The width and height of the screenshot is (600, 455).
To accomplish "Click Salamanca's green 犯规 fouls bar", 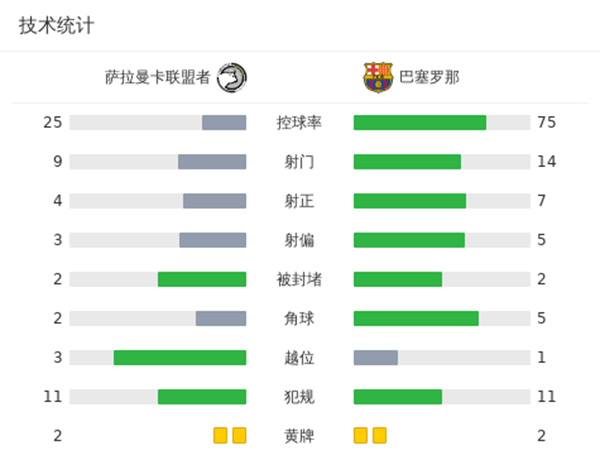I will [202, 397].
